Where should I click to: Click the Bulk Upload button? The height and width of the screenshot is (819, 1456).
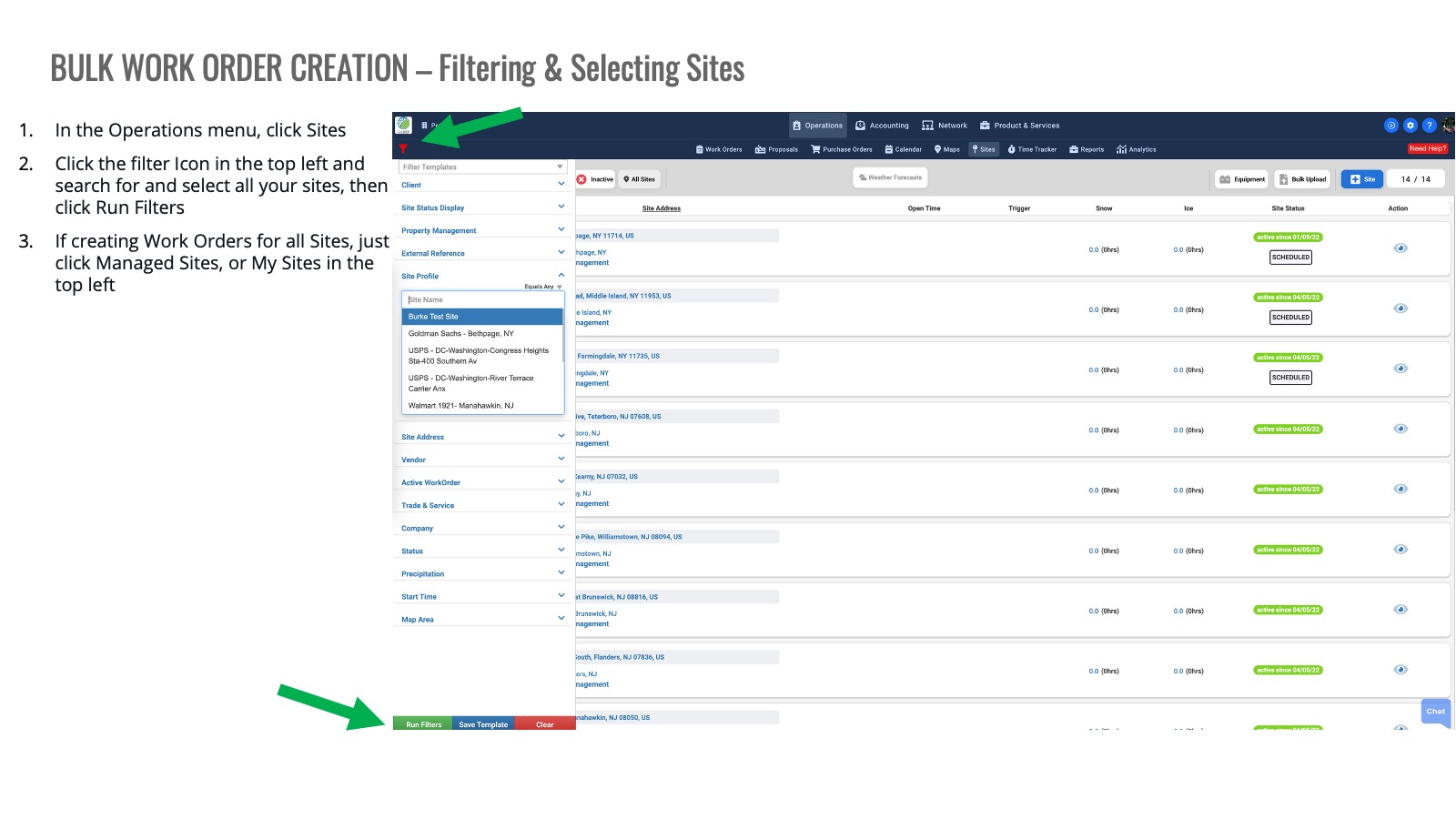1302,179
